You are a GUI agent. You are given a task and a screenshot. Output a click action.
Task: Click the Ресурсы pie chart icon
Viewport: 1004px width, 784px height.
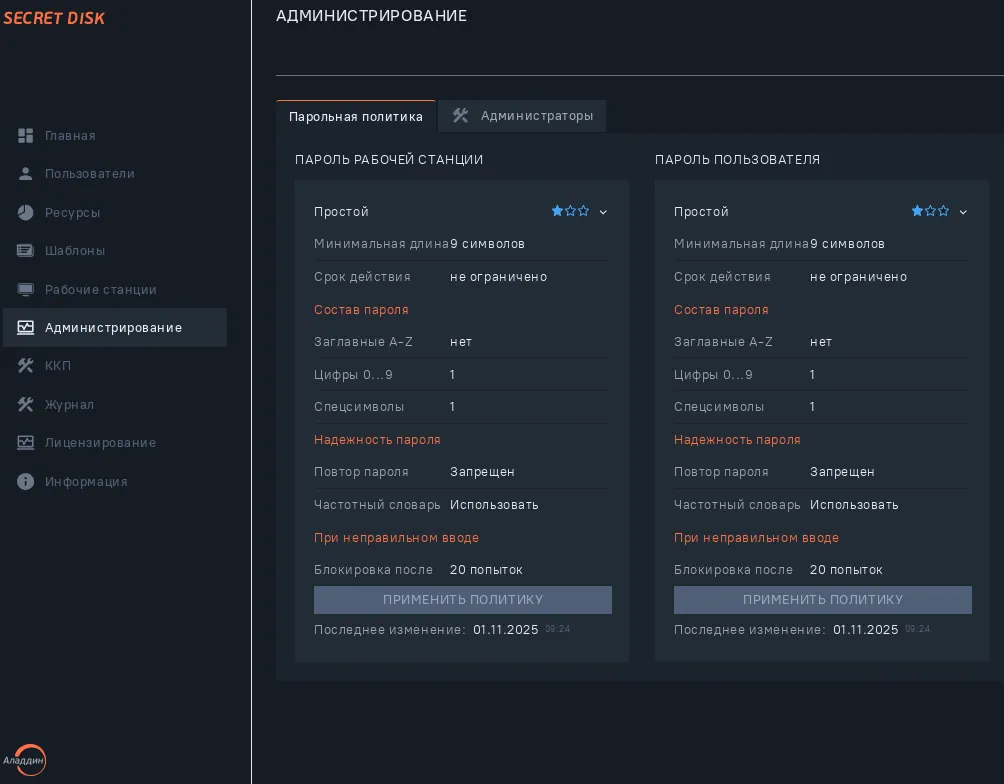click(x=25, y=213)
